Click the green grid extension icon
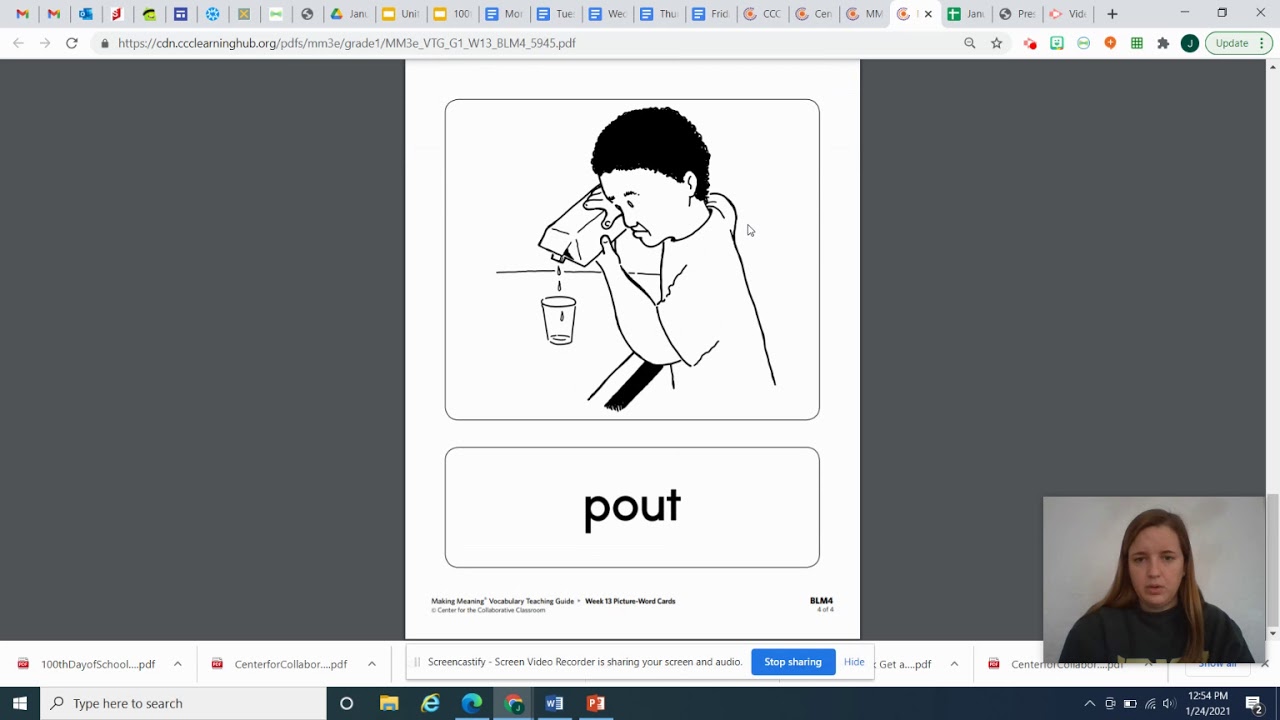This screenshot has height=720, width=1280. pyautogui.click(x=1137, y=43)
